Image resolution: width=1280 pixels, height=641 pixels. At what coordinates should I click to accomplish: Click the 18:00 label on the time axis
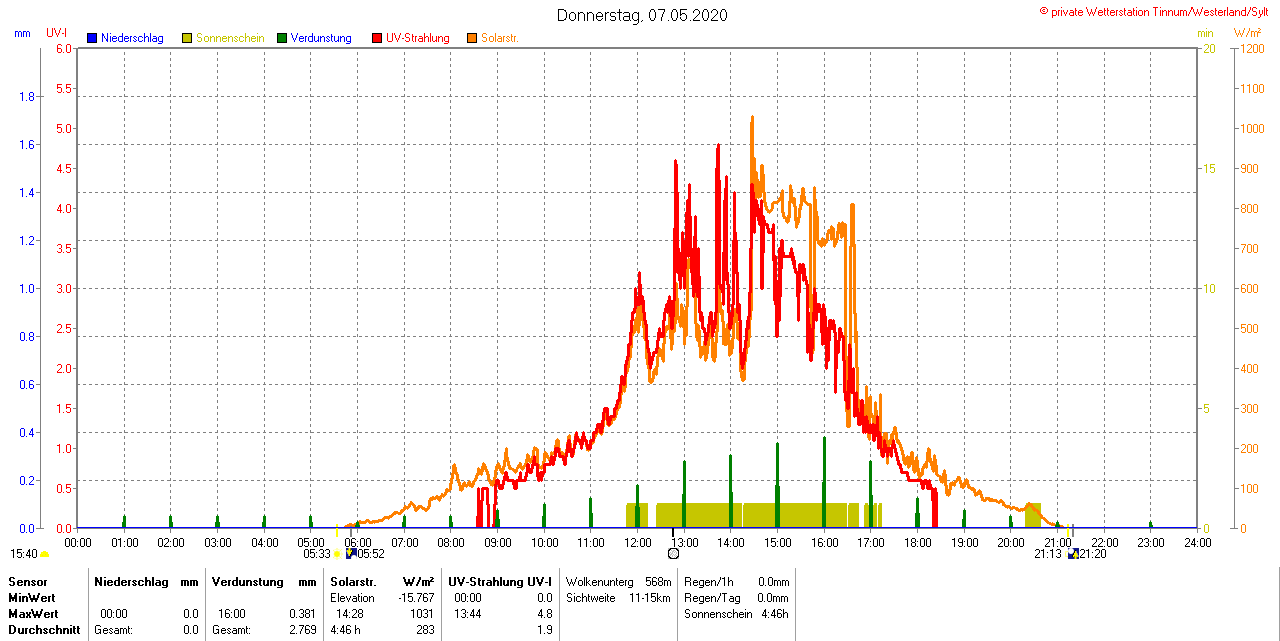click(x=917, y=543)
